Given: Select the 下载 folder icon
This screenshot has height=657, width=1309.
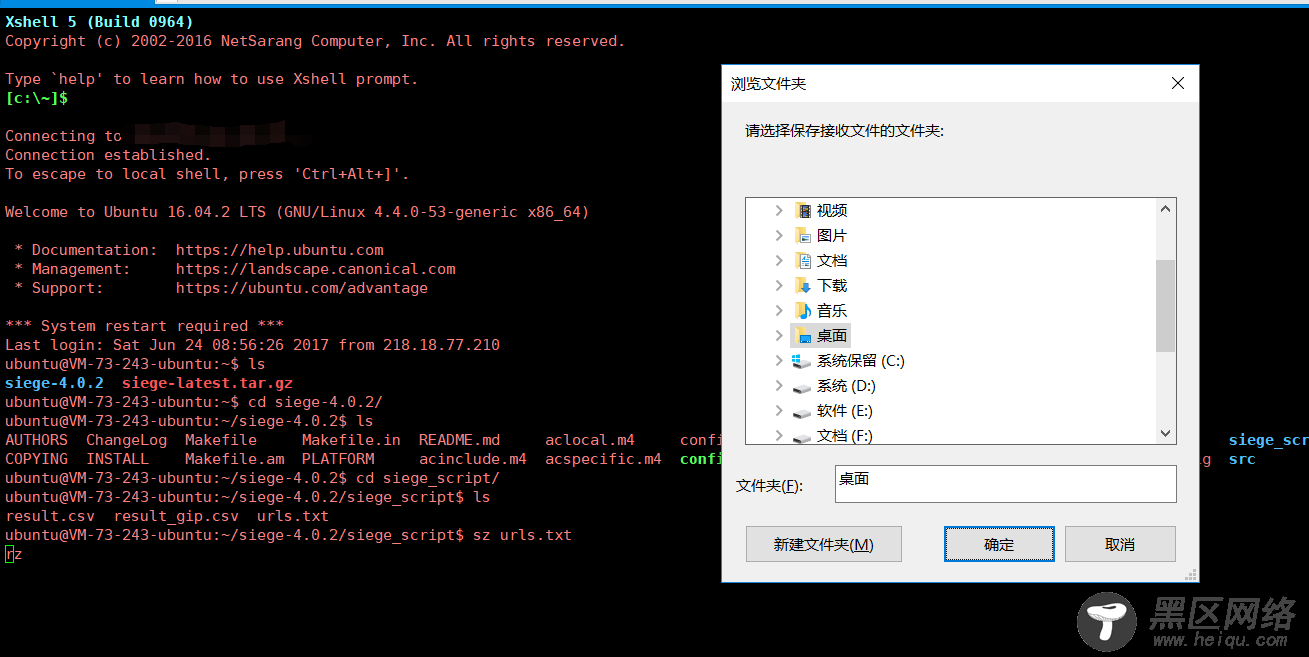Looking at the screenshot, I should (x=802, y=285).
